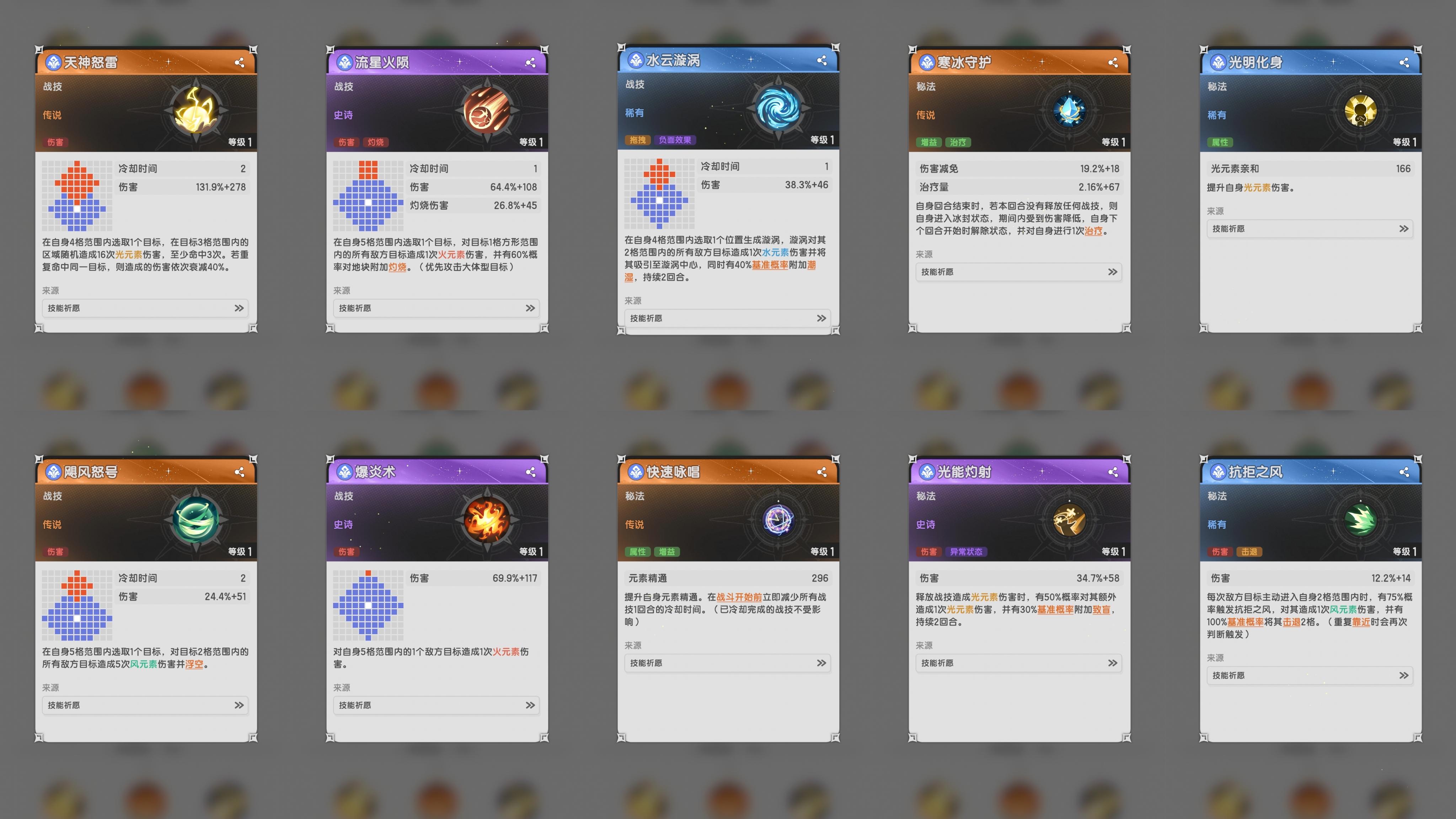Click the 灼烧 tag on 流星火陨

pyautogui.click(x=375, y=143)
